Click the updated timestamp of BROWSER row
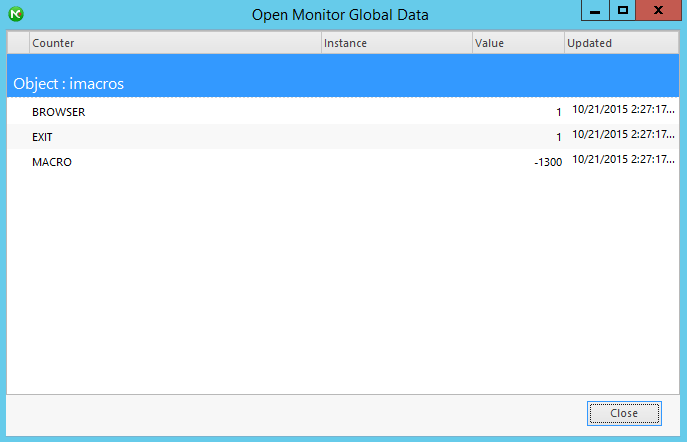This screenshot has height=442, width=687. [x=623, y=109]
